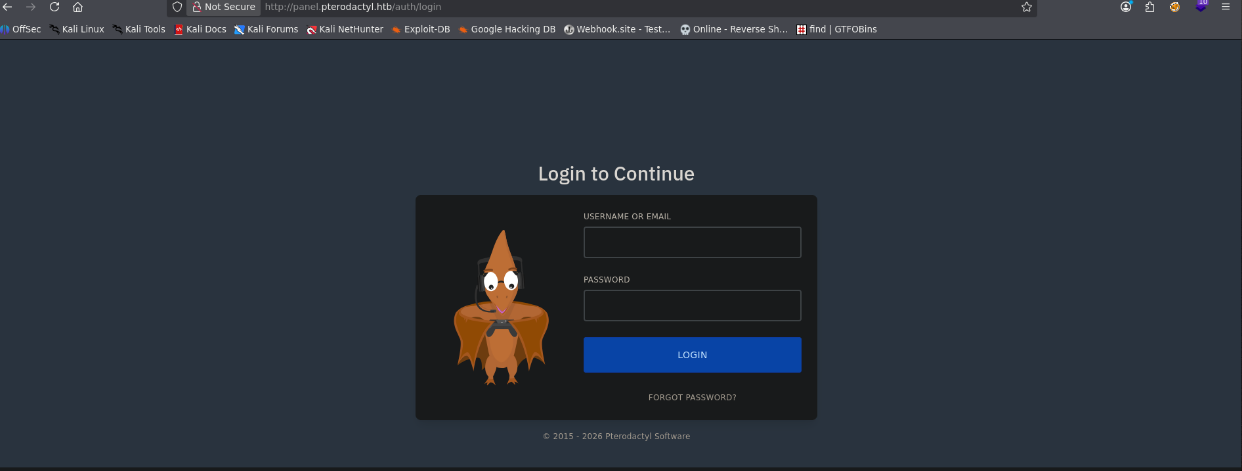Open the browser home page icon
Viewport: 1242px width, 471px height.
pos(78,7)
